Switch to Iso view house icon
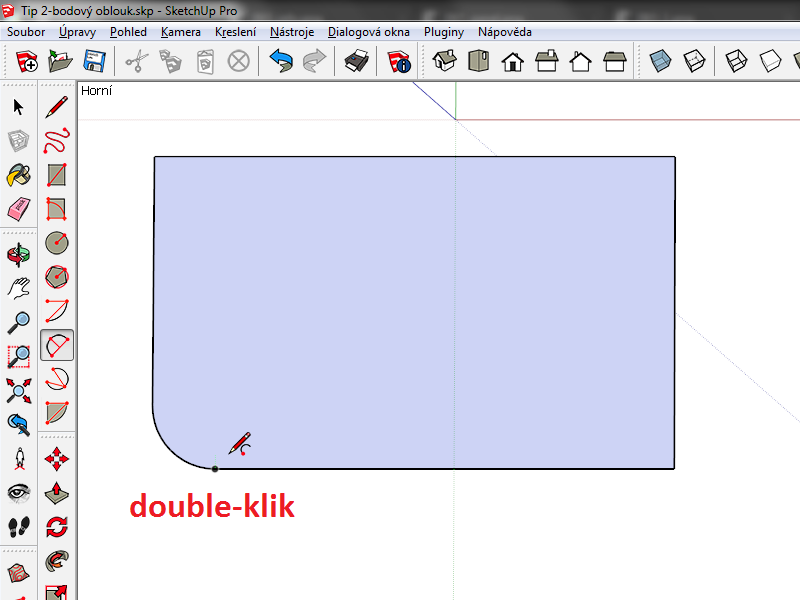 point(445,62)
